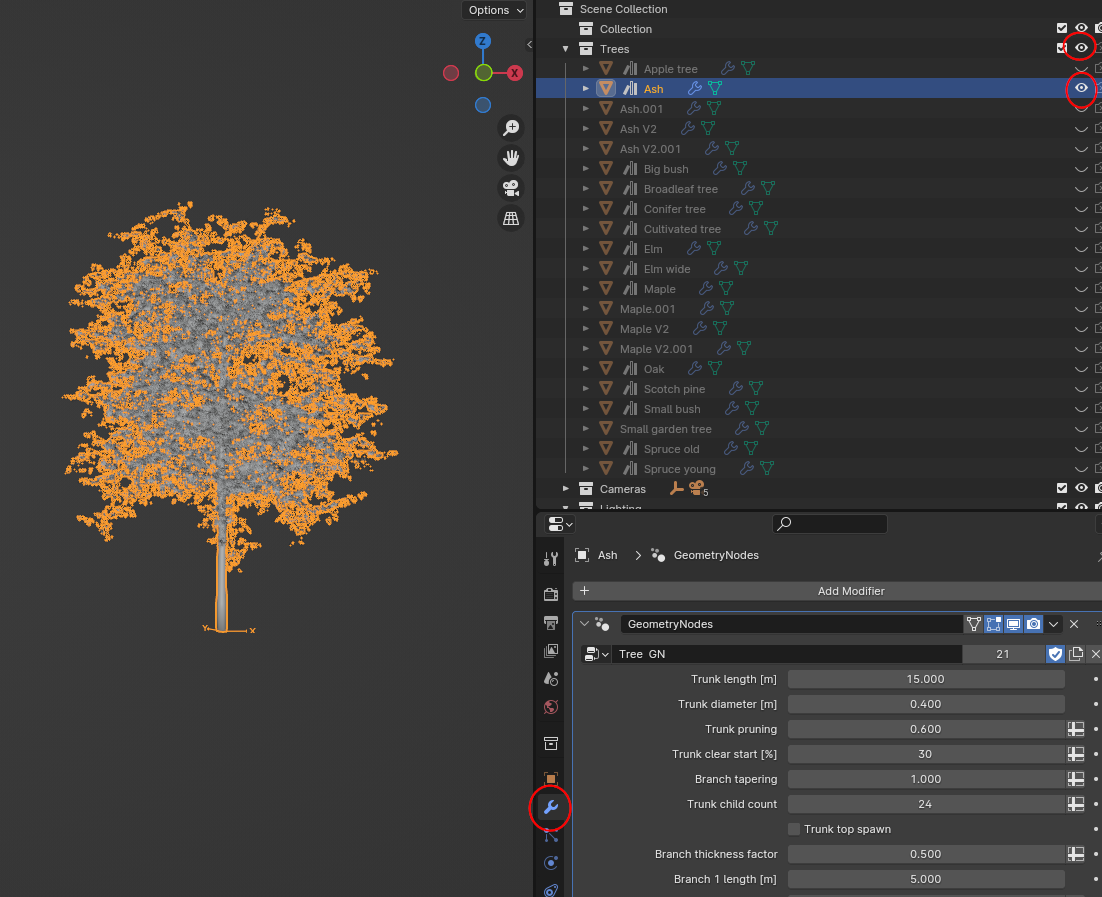Hide the Ash object with its eye icon
Viewport: 1102px width, 897px height.
click(x=1081, y=88)
